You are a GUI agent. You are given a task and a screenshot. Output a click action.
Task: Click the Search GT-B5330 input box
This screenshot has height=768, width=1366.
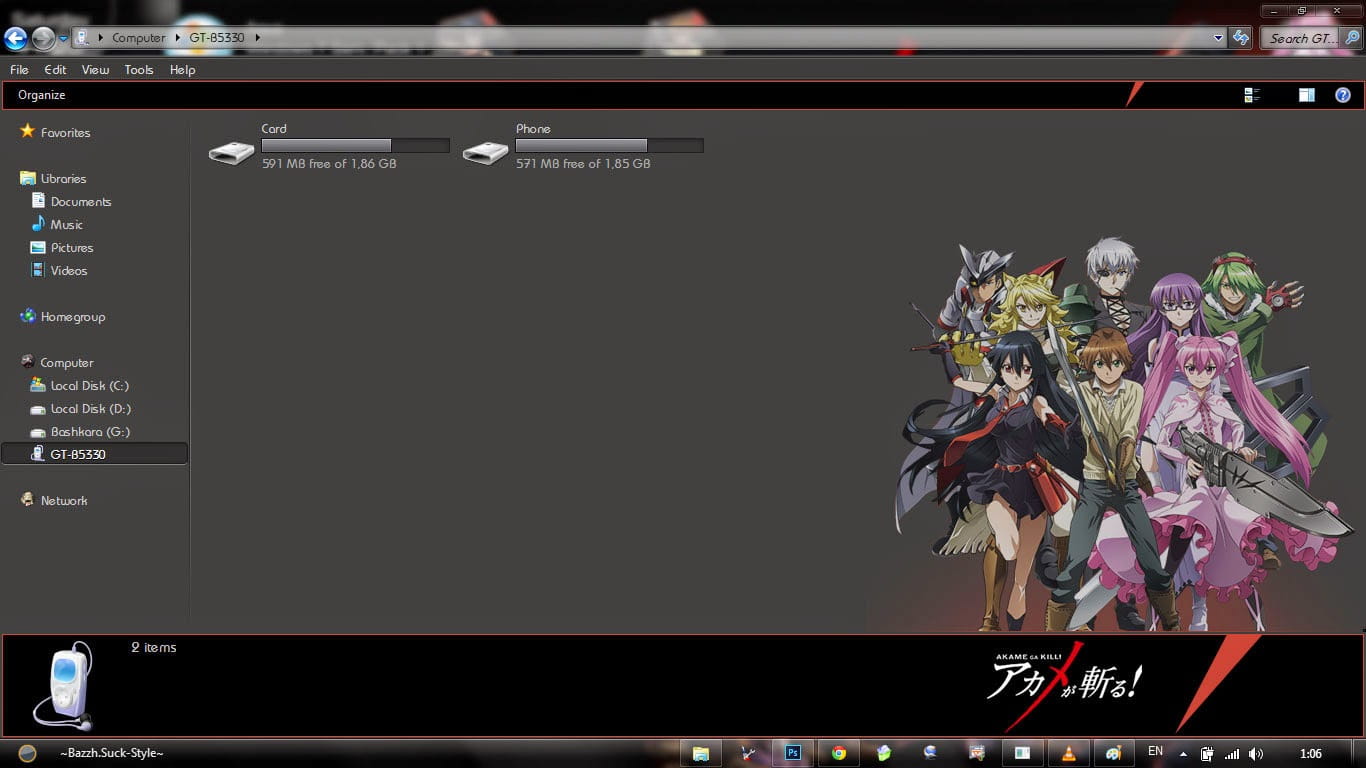(x=1301, y=38)
